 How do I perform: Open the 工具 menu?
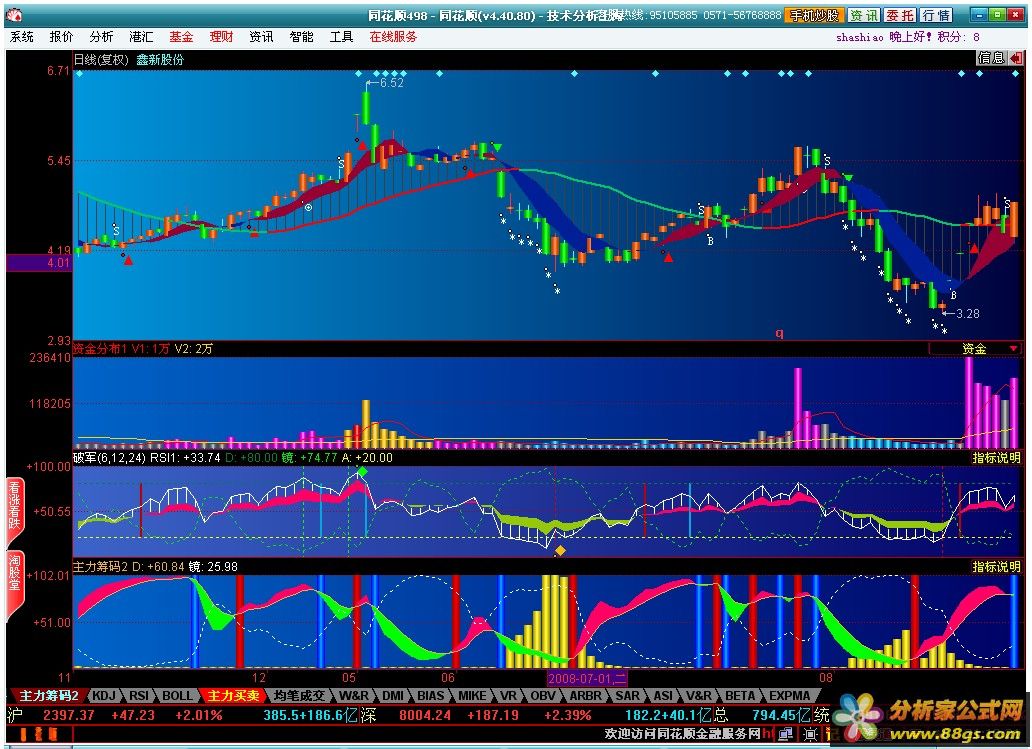tap(342, 37)
